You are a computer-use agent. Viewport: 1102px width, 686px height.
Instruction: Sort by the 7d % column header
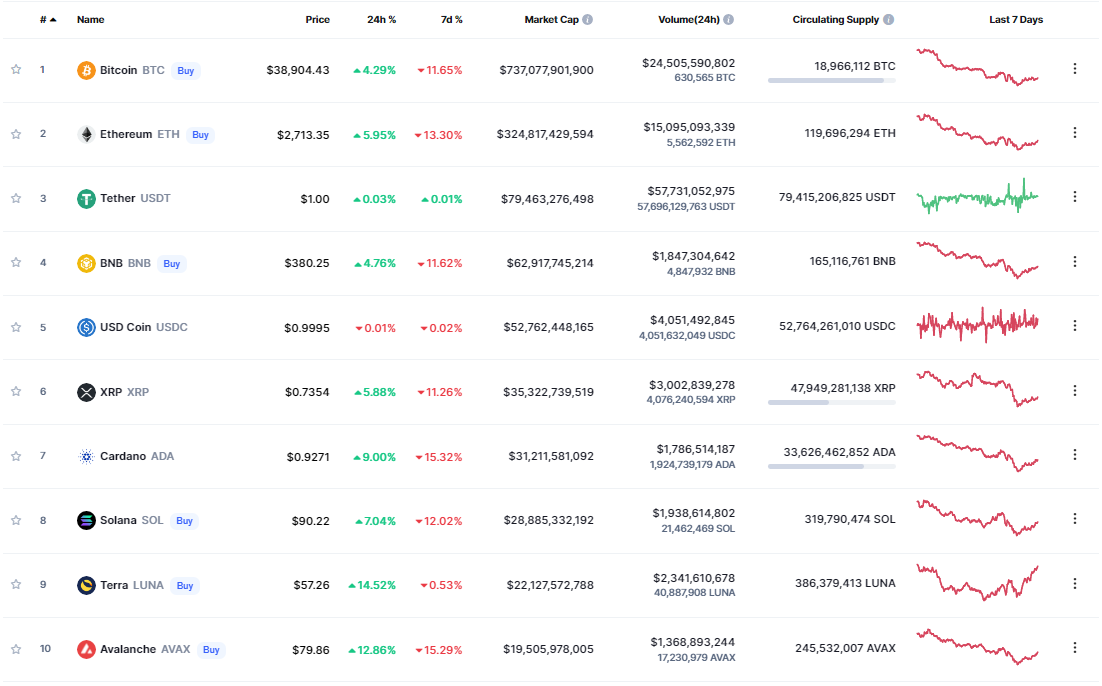(x=451, y=20)
